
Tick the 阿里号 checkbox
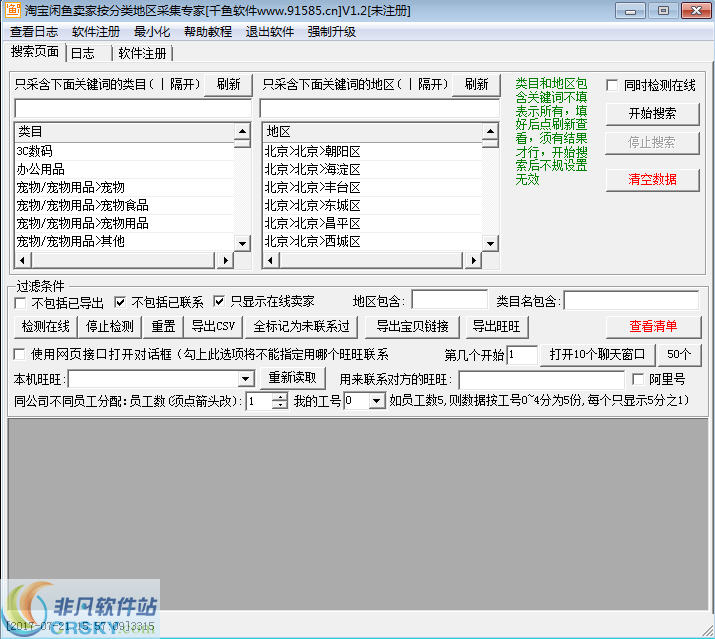(638, 379)
